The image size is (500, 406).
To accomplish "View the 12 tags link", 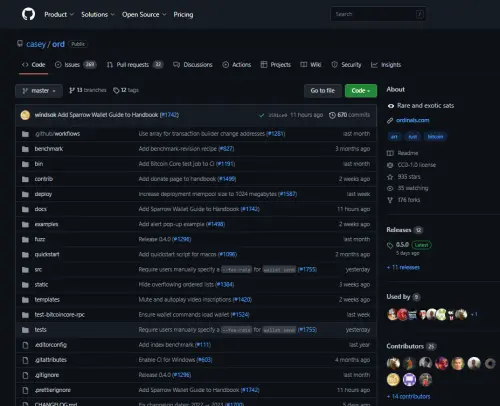I will tap(126, 90).
